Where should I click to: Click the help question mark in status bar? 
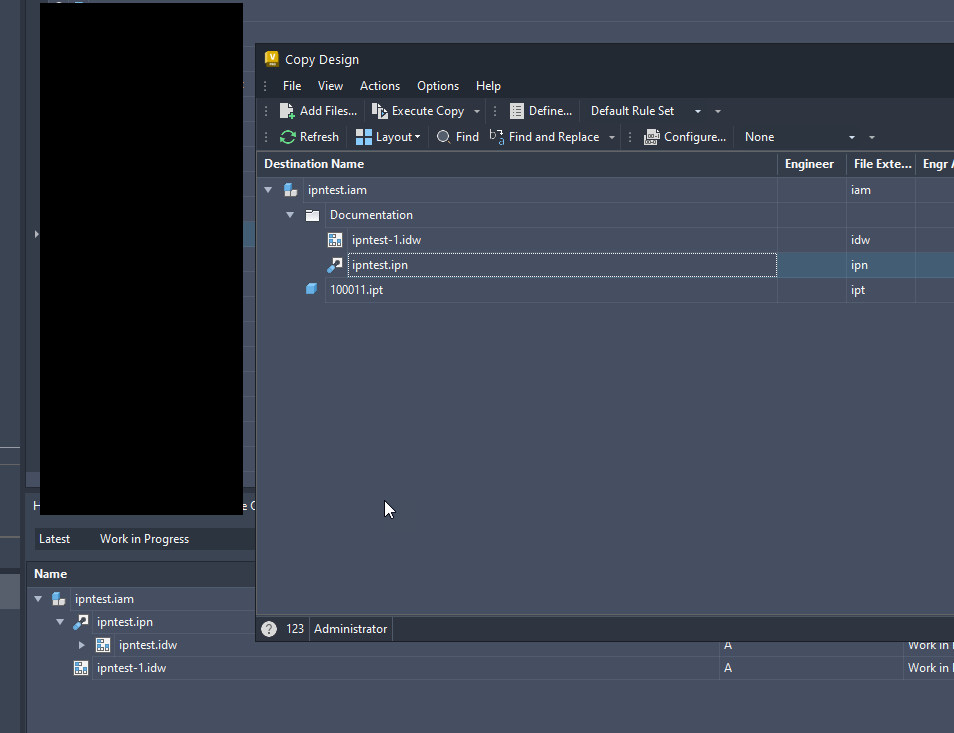coord(270,629)
